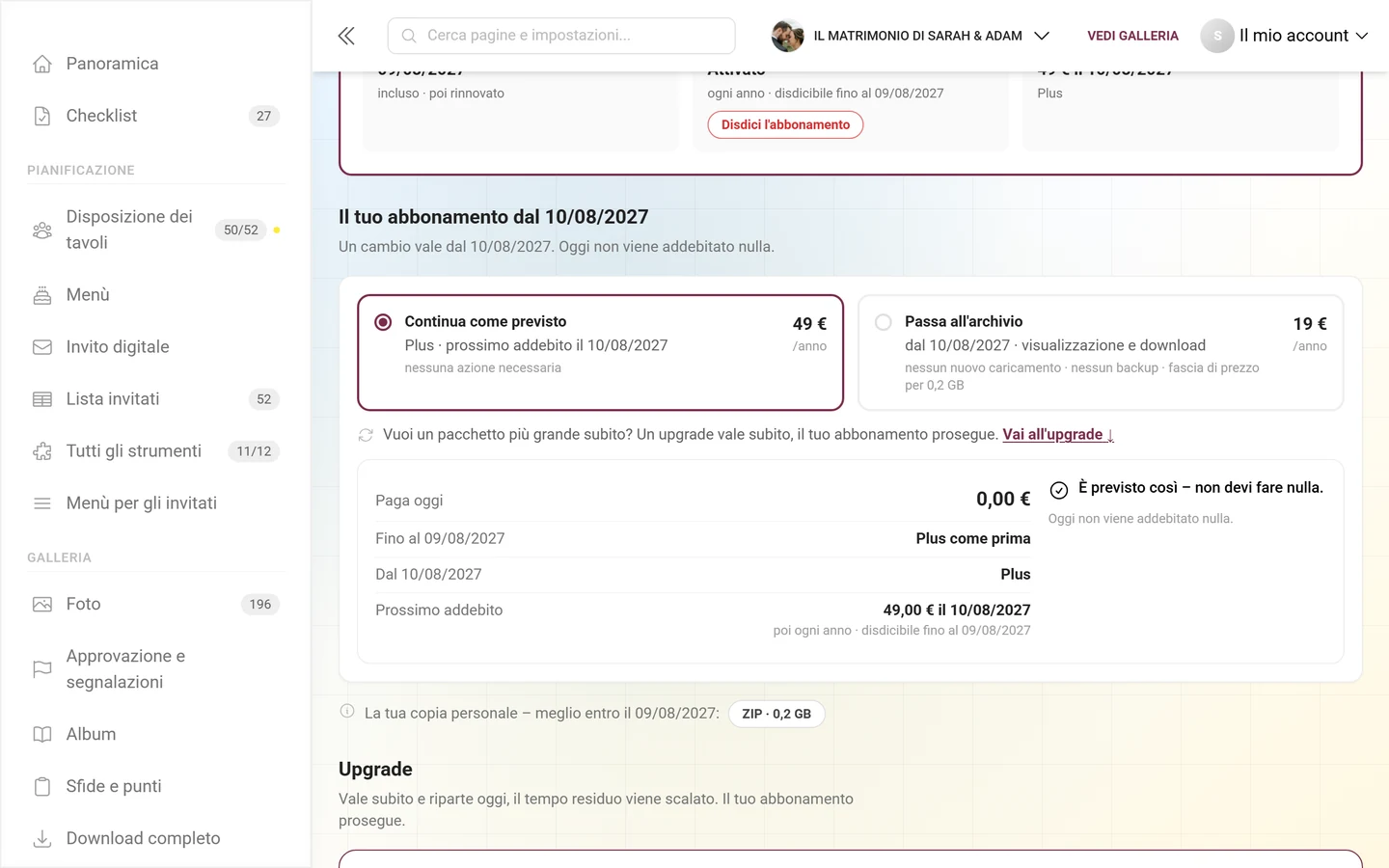This screenshot has height=868, width=1389.
Task: Click the account avatar circle S
Action: 1217,36
